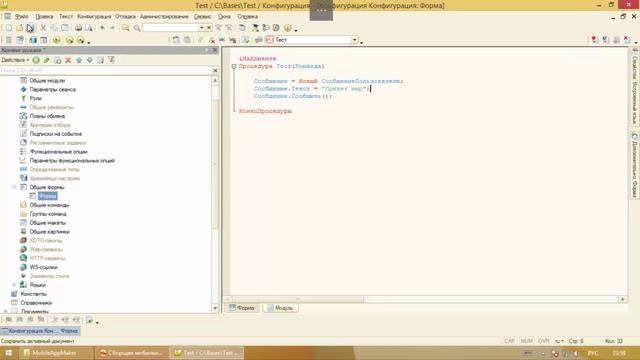
Task: Expand the Документы tree node
Action: click(x=6, y=311)
